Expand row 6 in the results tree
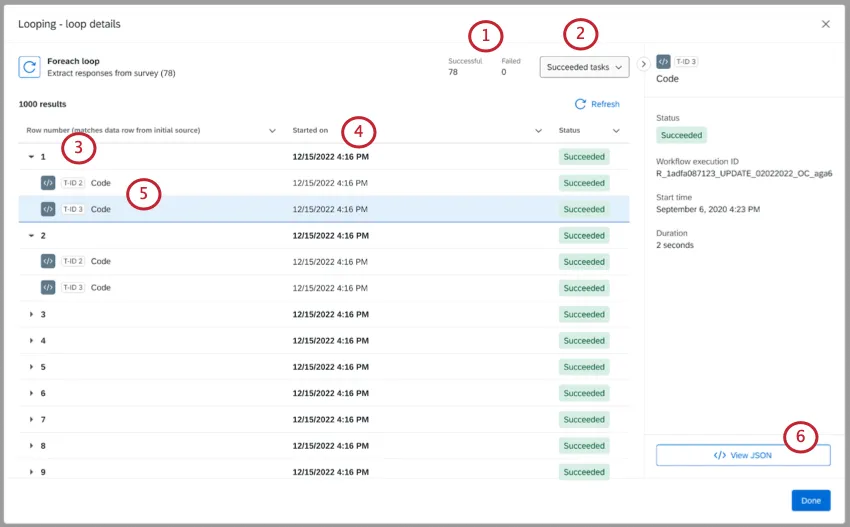This screenshot has width=850, height=527. 31,394
